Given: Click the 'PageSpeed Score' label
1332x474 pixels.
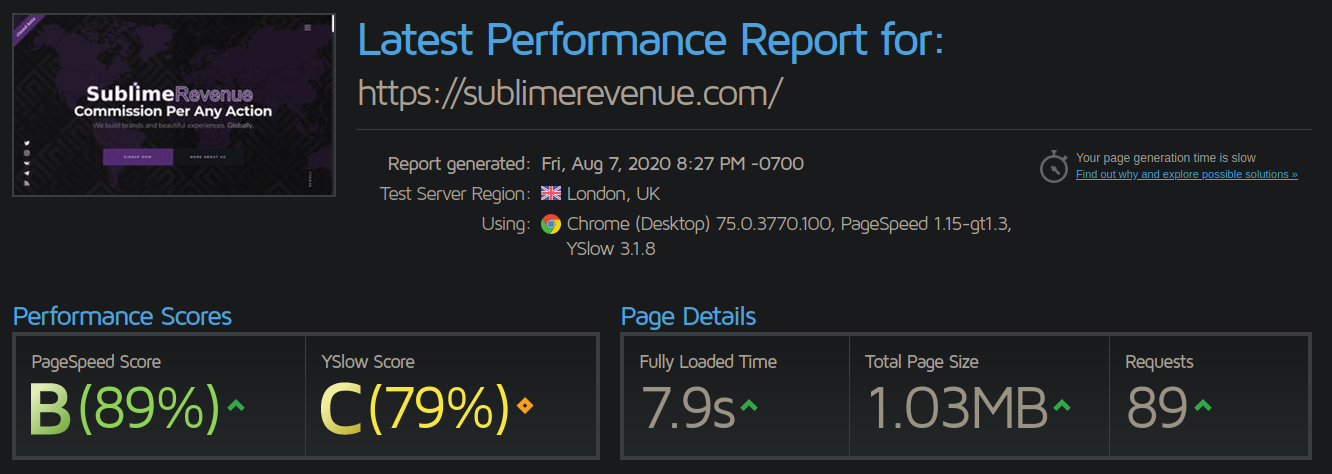Looking at the screenshot, I should click(x=96, y=362).
